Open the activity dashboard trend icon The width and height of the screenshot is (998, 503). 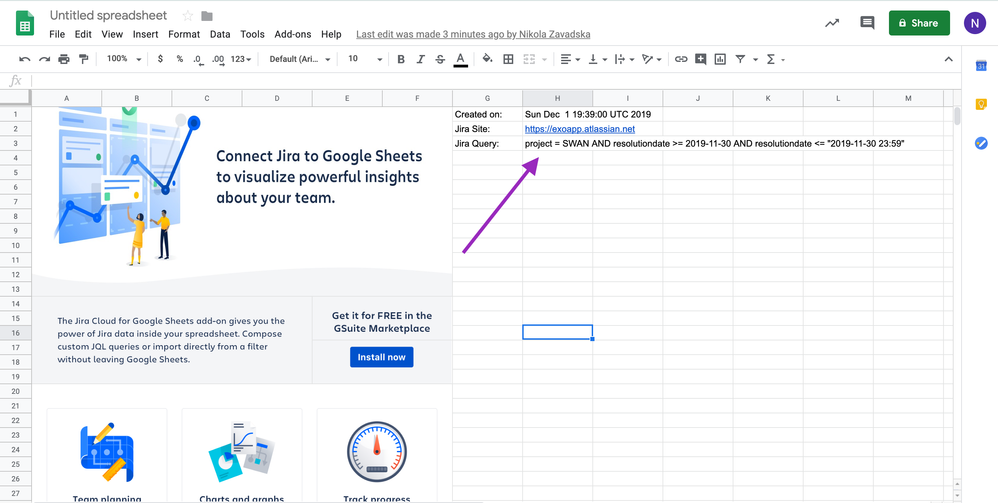pyautogui.click(x=832, y=23)
